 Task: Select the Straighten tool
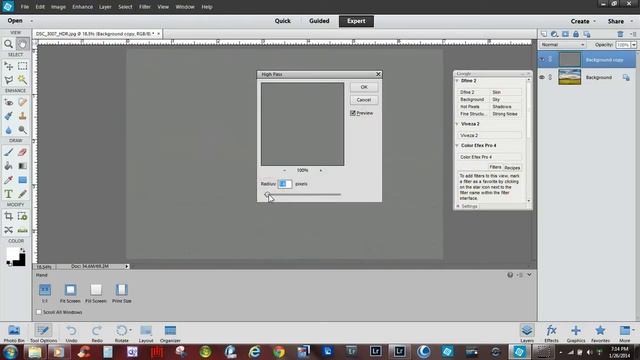22,230
